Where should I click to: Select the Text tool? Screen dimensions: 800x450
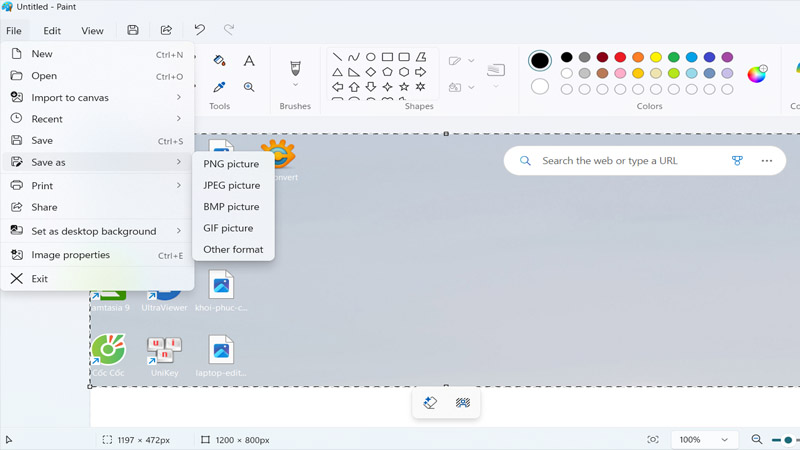pyautogui.click(x=249, y=61)
